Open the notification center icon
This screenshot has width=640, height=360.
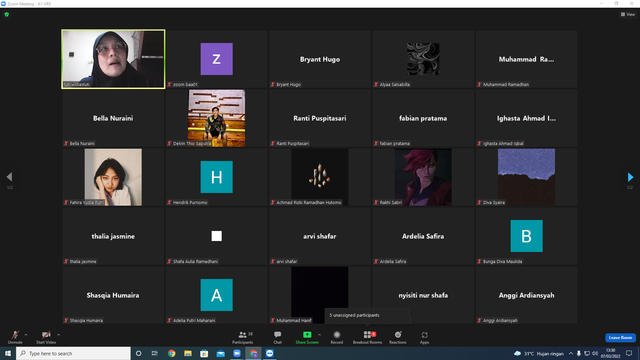click(629, 353)
